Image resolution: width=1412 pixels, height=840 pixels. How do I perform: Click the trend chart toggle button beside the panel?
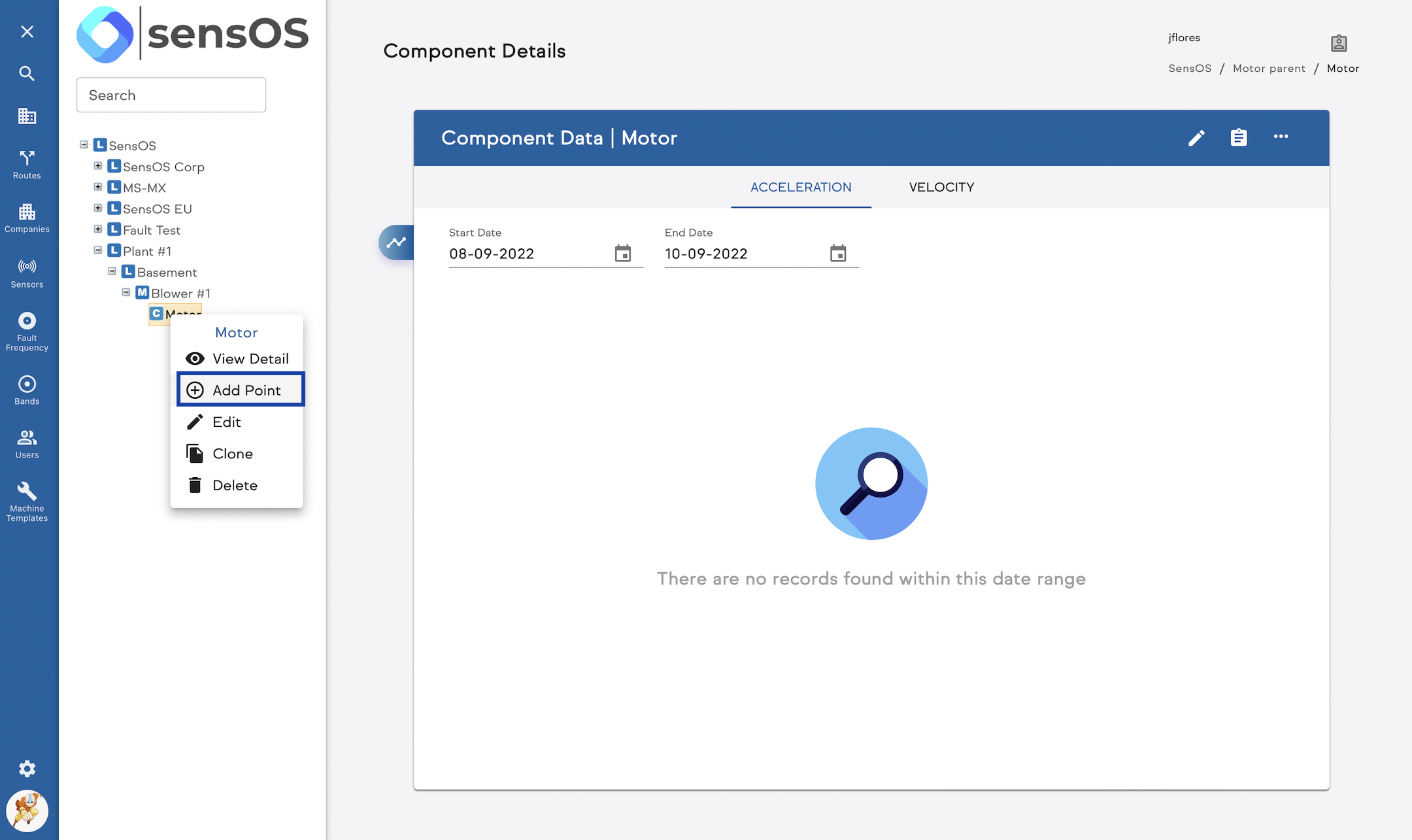[396, 243]
